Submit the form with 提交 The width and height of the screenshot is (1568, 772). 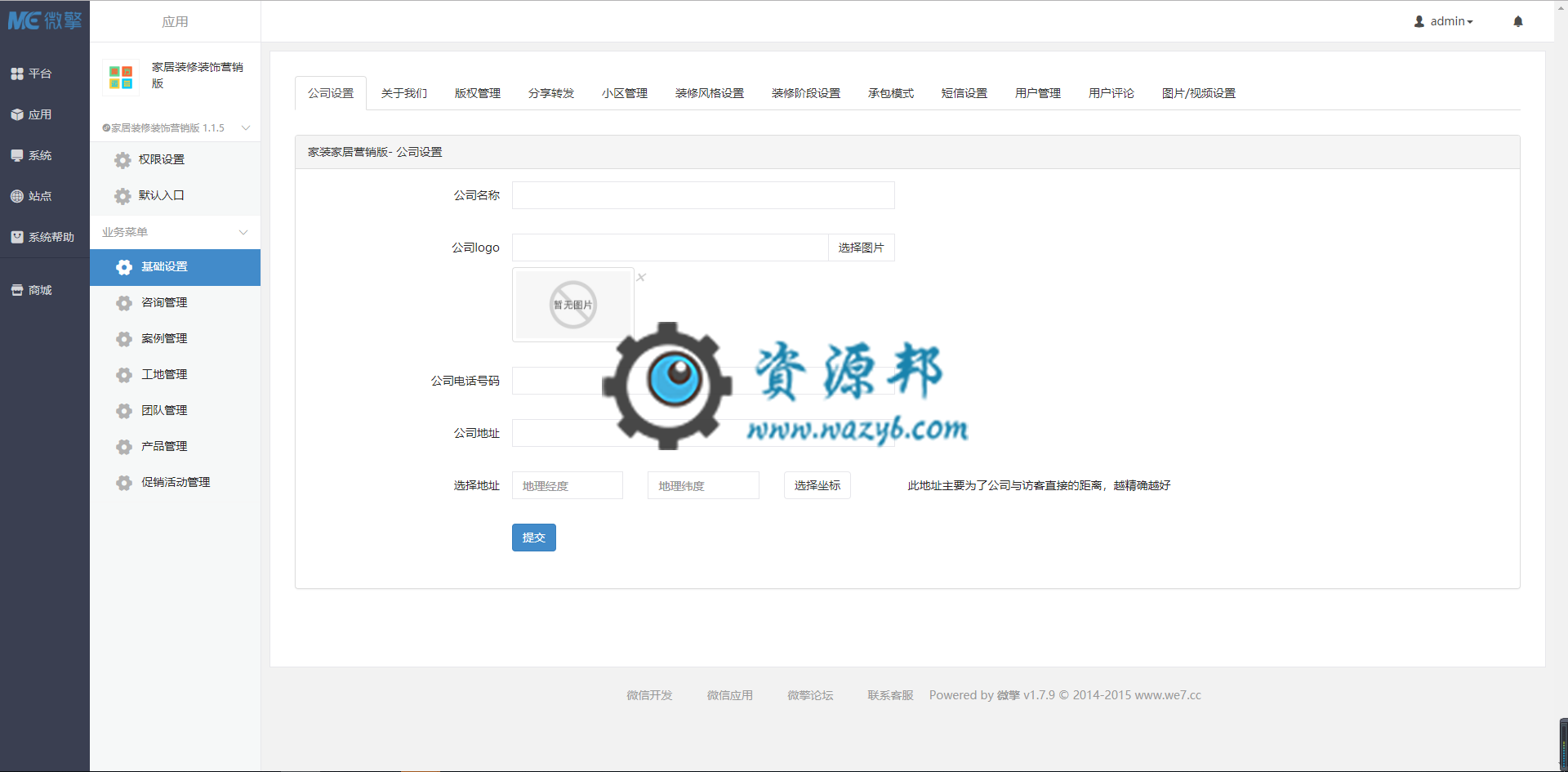tap(534, 538)
